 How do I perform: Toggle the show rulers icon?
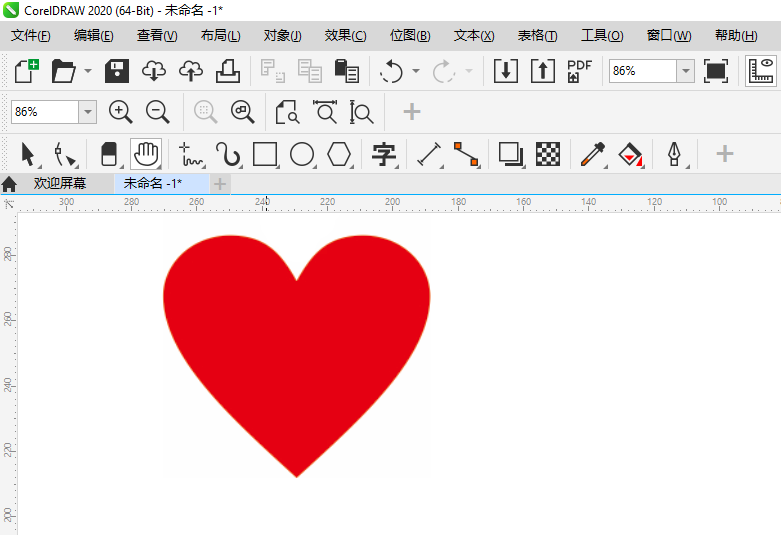pos(761,71)
